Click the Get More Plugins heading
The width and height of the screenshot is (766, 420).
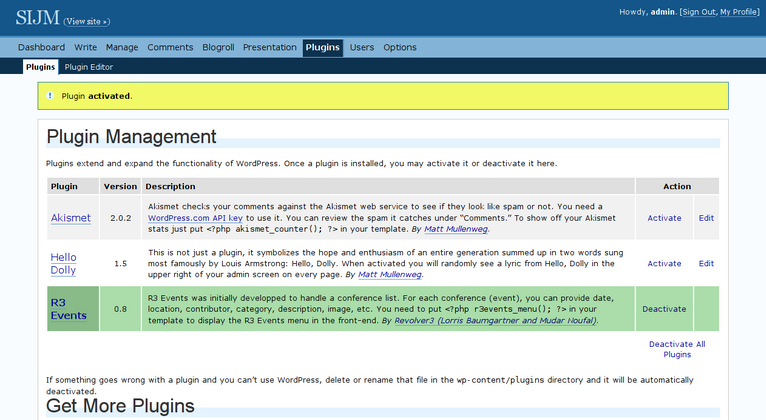(x=120, y=406)
